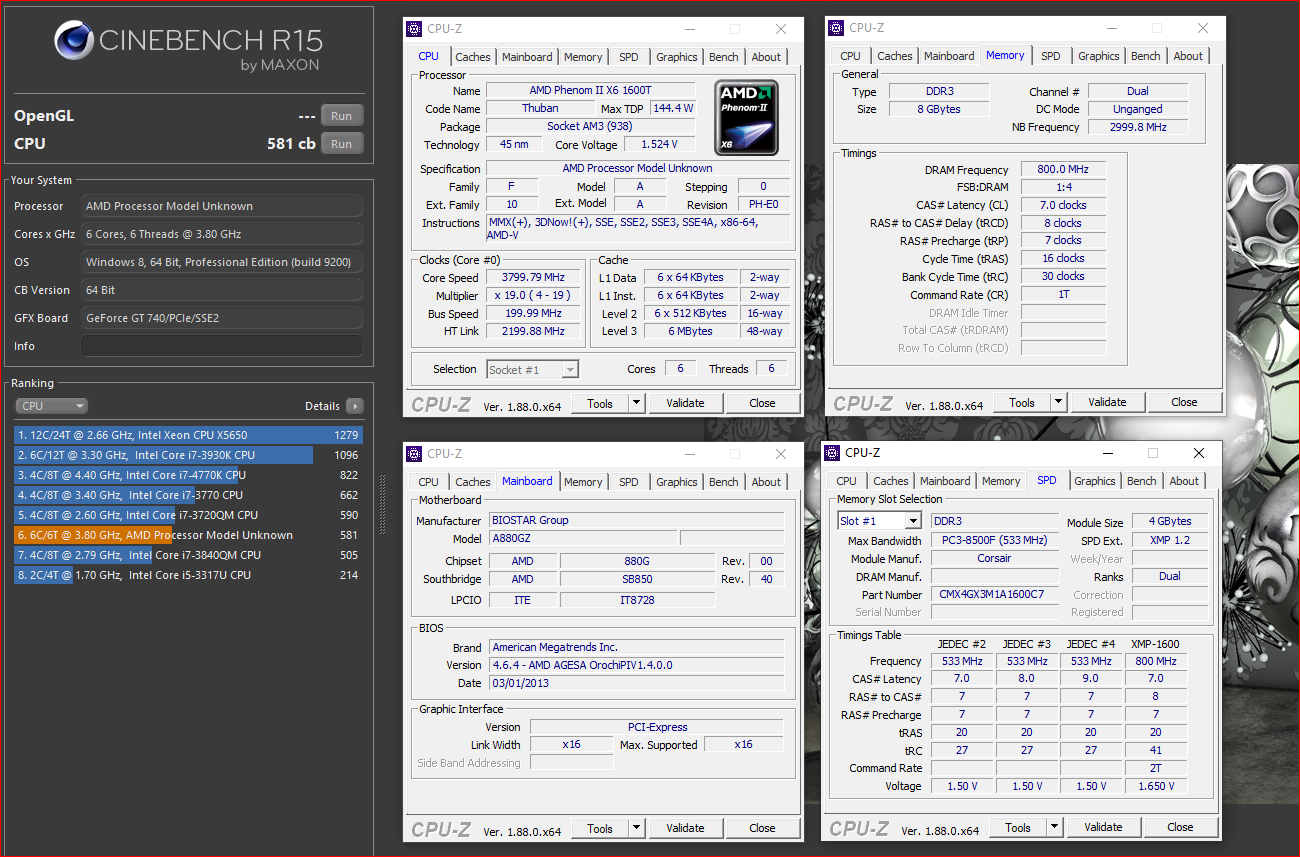Image resolution: width=1300 pixels, height=857 pixels.
Task: Open ranking Details arrow button
Action: (354, 406)
